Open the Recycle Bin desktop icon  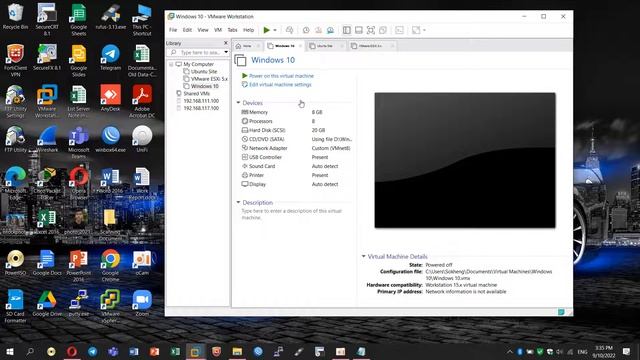tap(15, 17)
